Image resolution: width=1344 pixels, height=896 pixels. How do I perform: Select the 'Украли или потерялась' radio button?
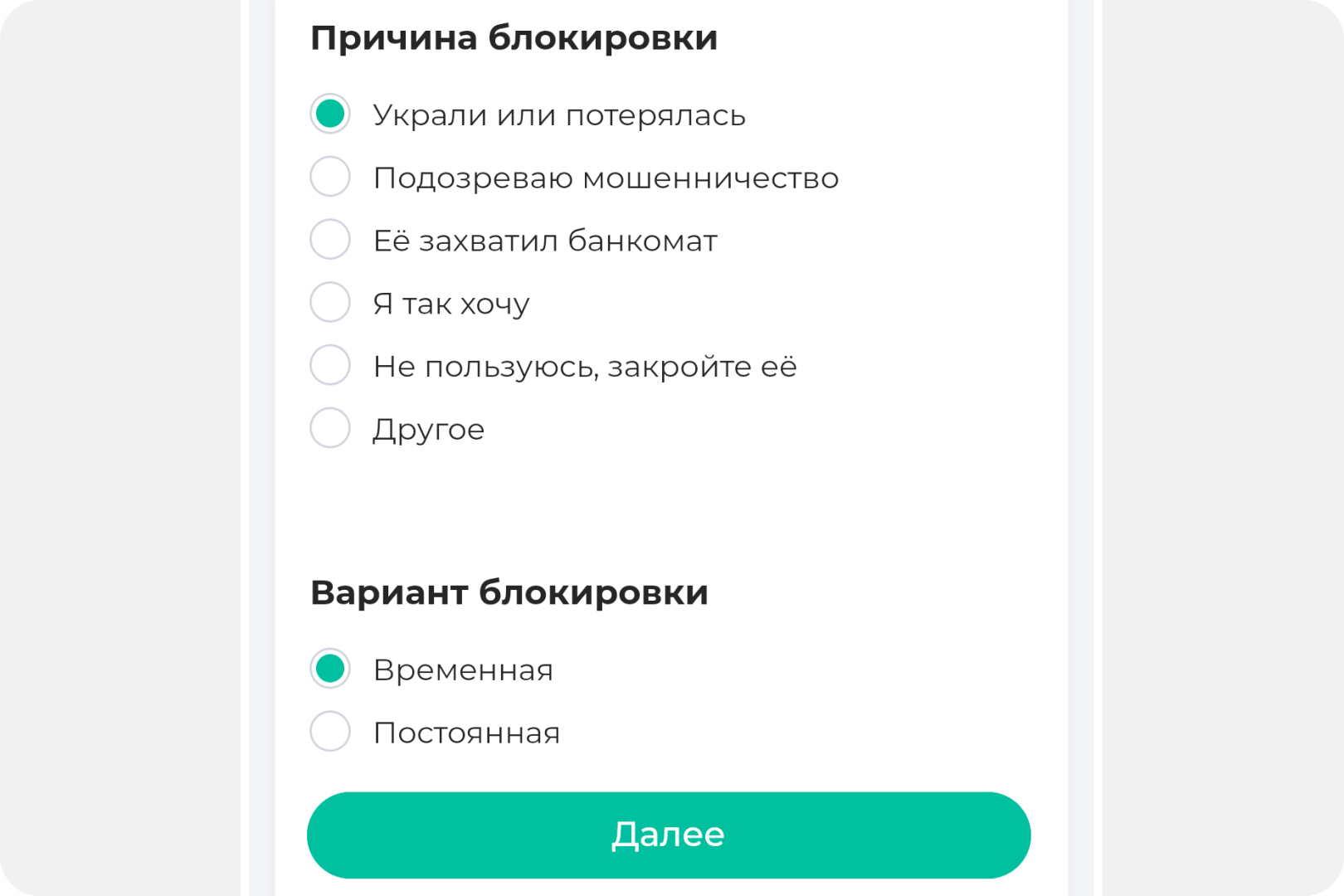pyautogui.click(x=330, y=114)
